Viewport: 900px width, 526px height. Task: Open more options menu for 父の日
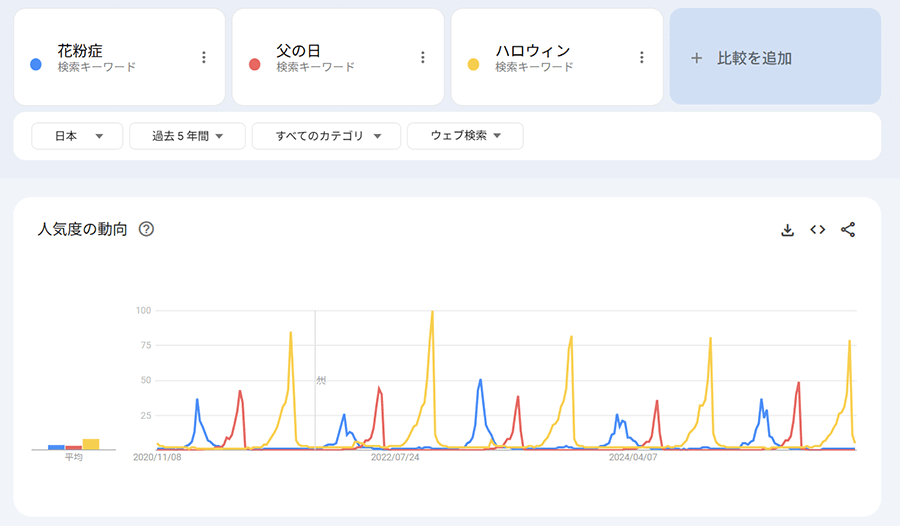coord(423,58)
